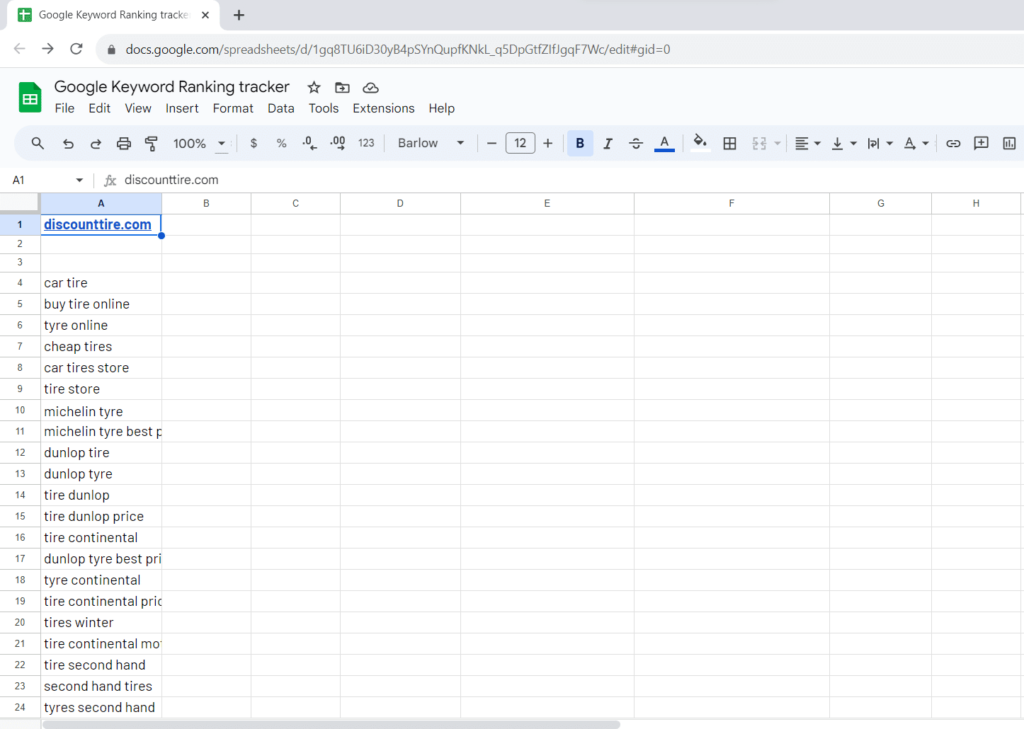
Task: Open a new browser tab
Action: tap(239, 15)
